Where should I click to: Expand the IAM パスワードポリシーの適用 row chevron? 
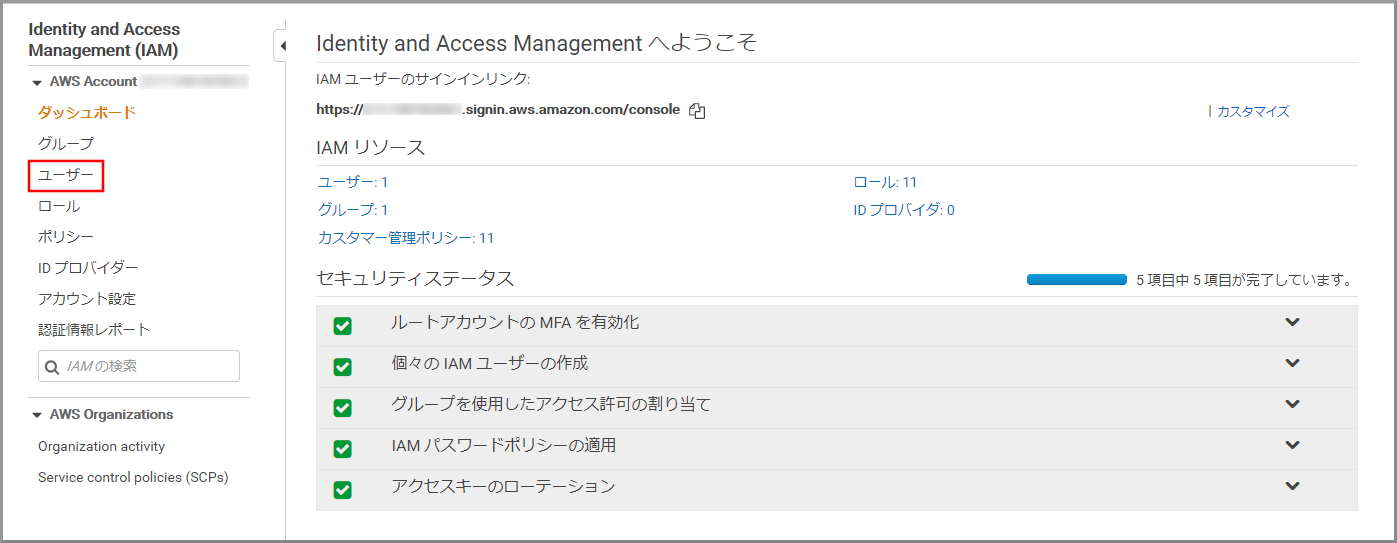point(1292,445)
